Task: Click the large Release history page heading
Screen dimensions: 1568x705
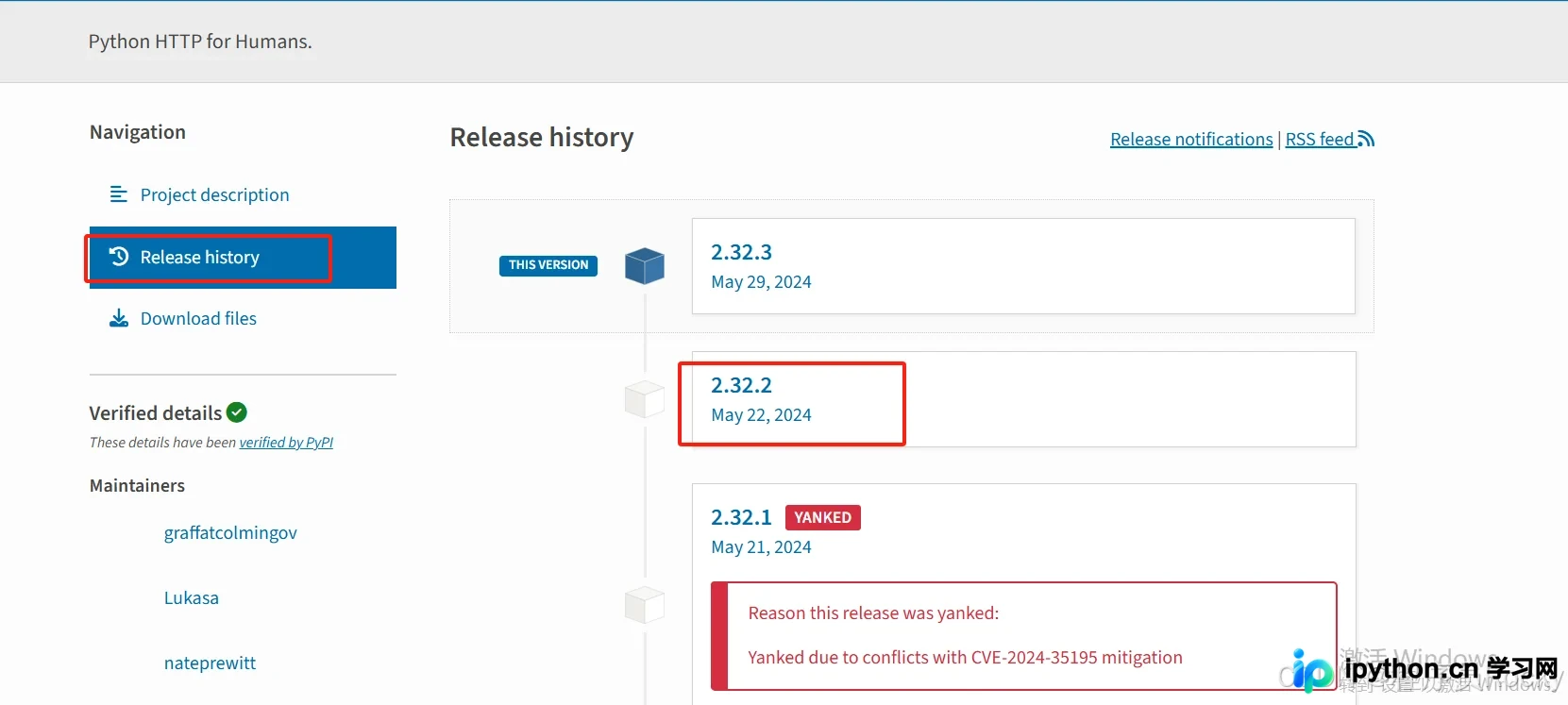Action: point(542,138)
